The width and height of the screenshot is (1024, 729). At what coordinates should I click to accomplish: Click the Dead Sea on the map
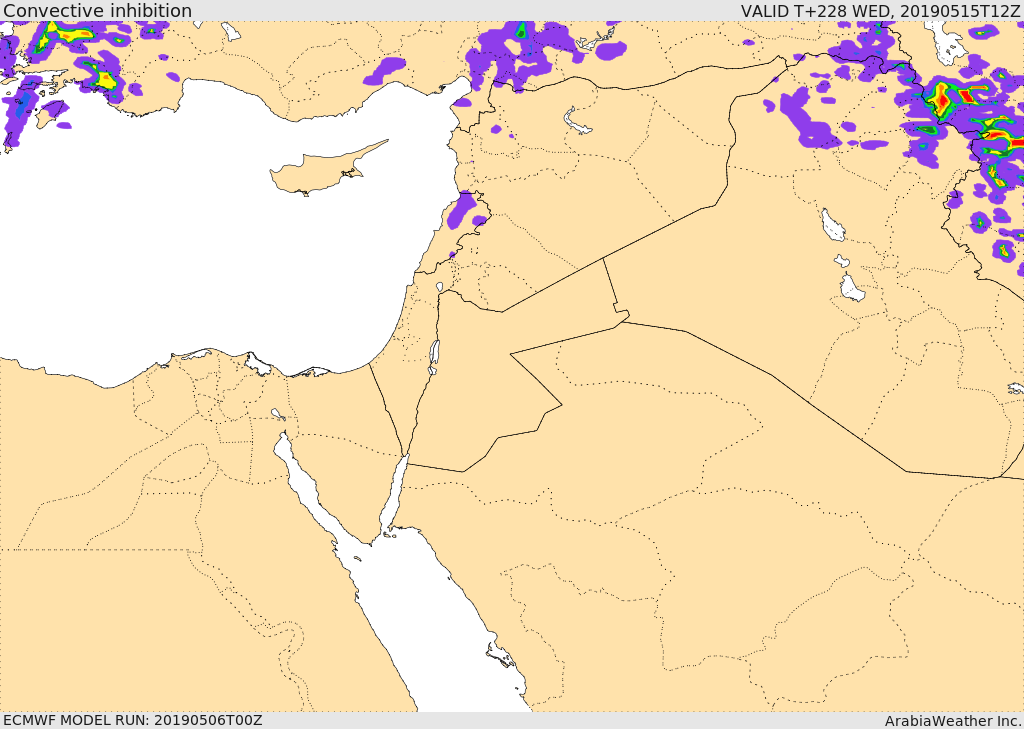tap(434, 357)
